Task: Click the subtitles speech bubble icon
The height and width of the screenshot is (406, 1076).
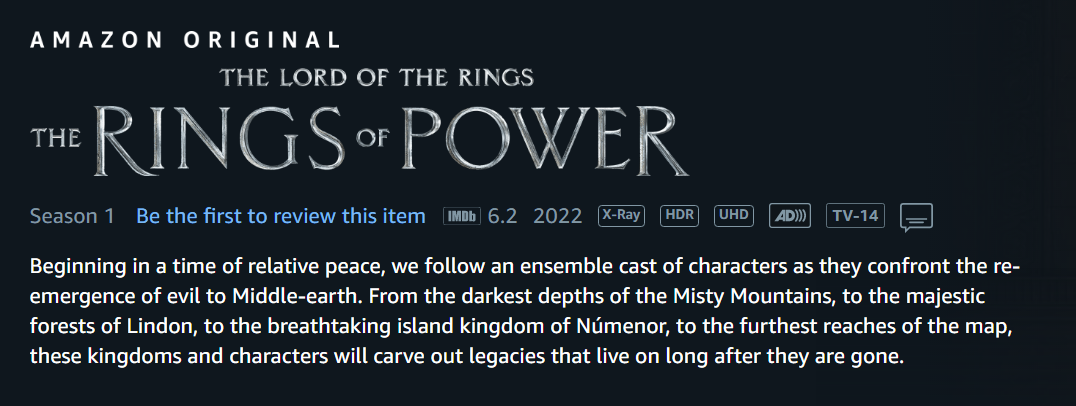Action: click(x=916, y=217)
